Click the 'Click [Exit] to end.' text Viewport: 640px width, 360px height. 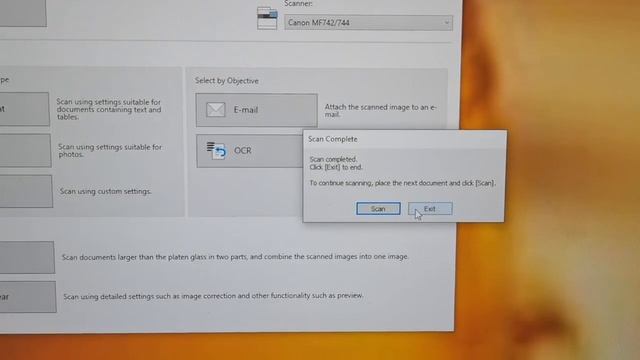tap(336, 167)
